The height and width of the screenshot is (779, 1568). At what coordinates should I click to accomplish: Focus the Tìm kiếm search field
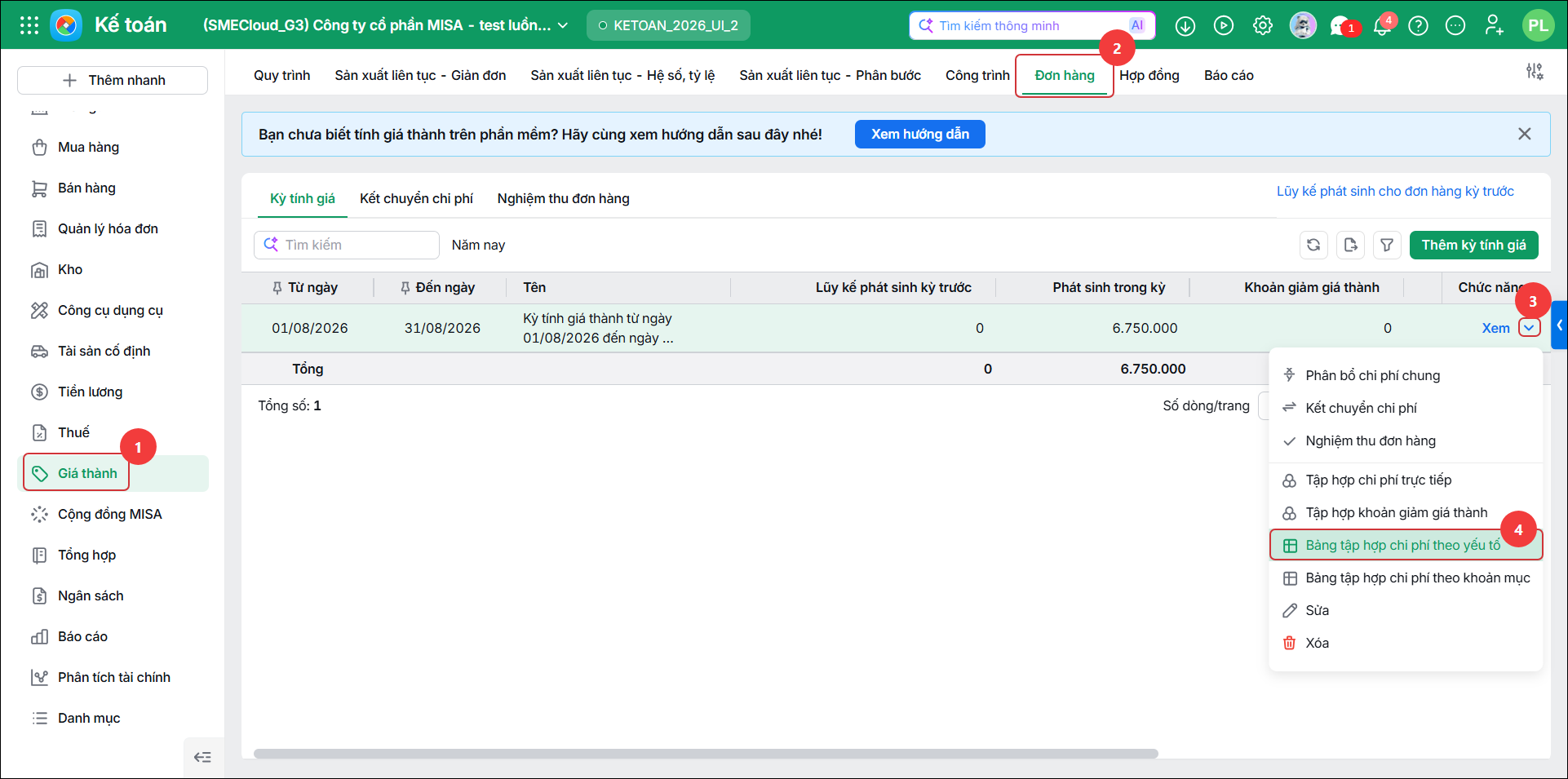pyautogui.click(x=347, y=245)
